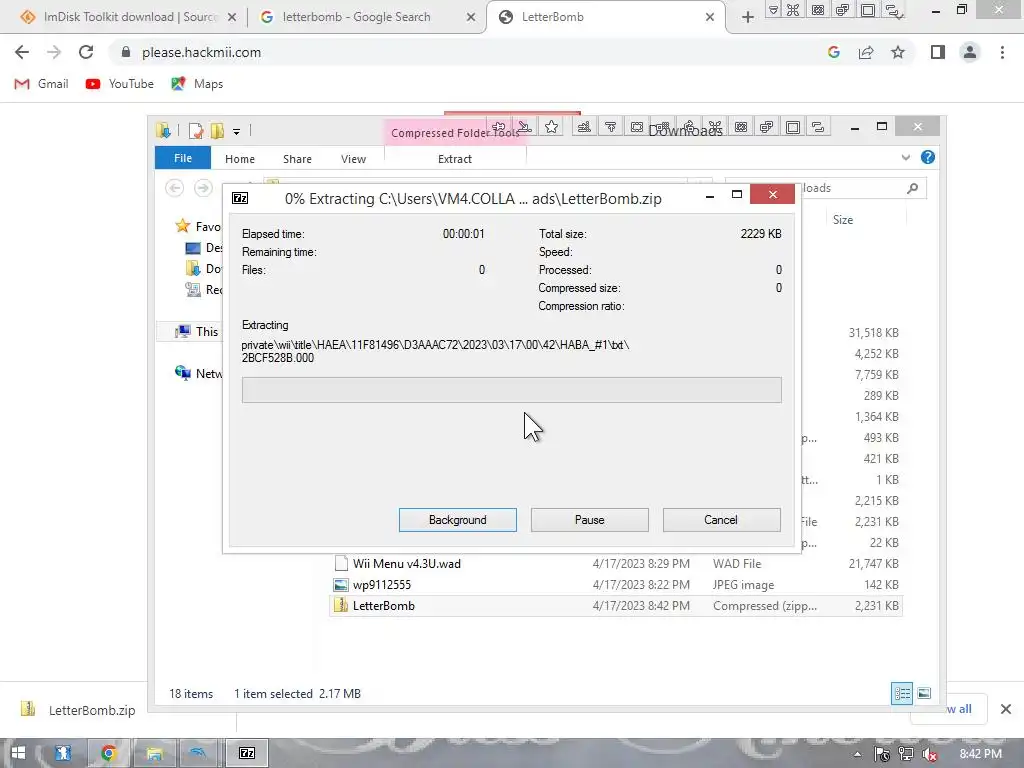
Task: Reload the please.hackmii.com page
Action: (86, 52)
